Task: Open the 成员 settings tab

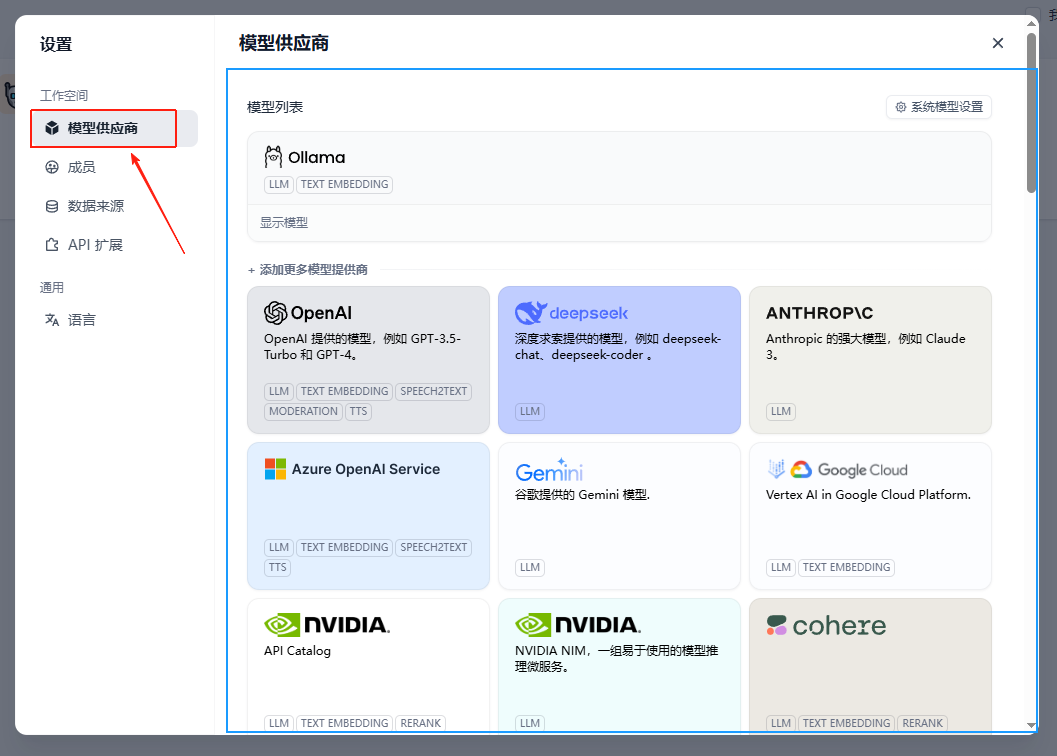Action: [x=82, y=167]
